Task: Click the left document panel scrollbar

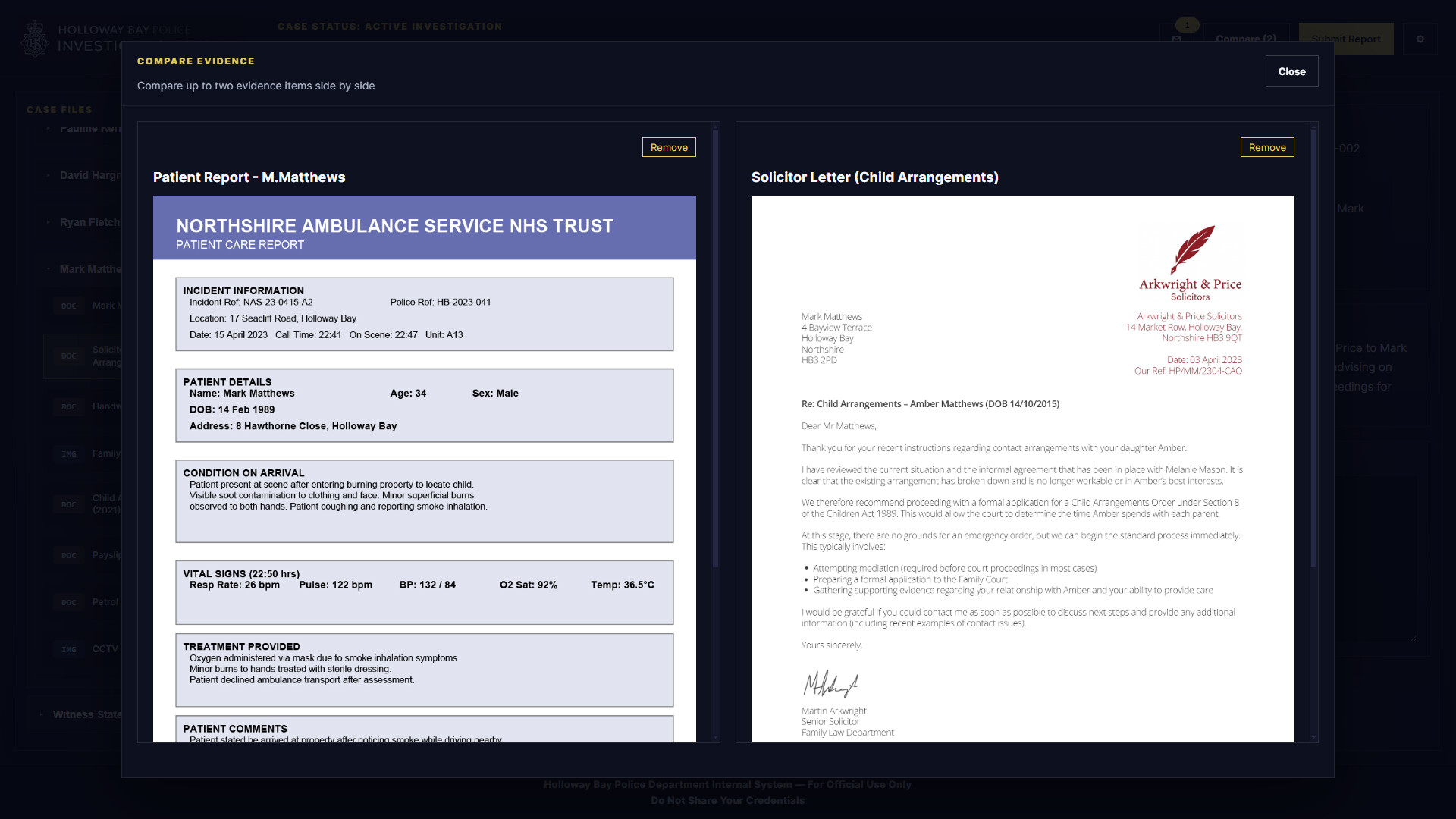Action: click(x=715, y=349)
